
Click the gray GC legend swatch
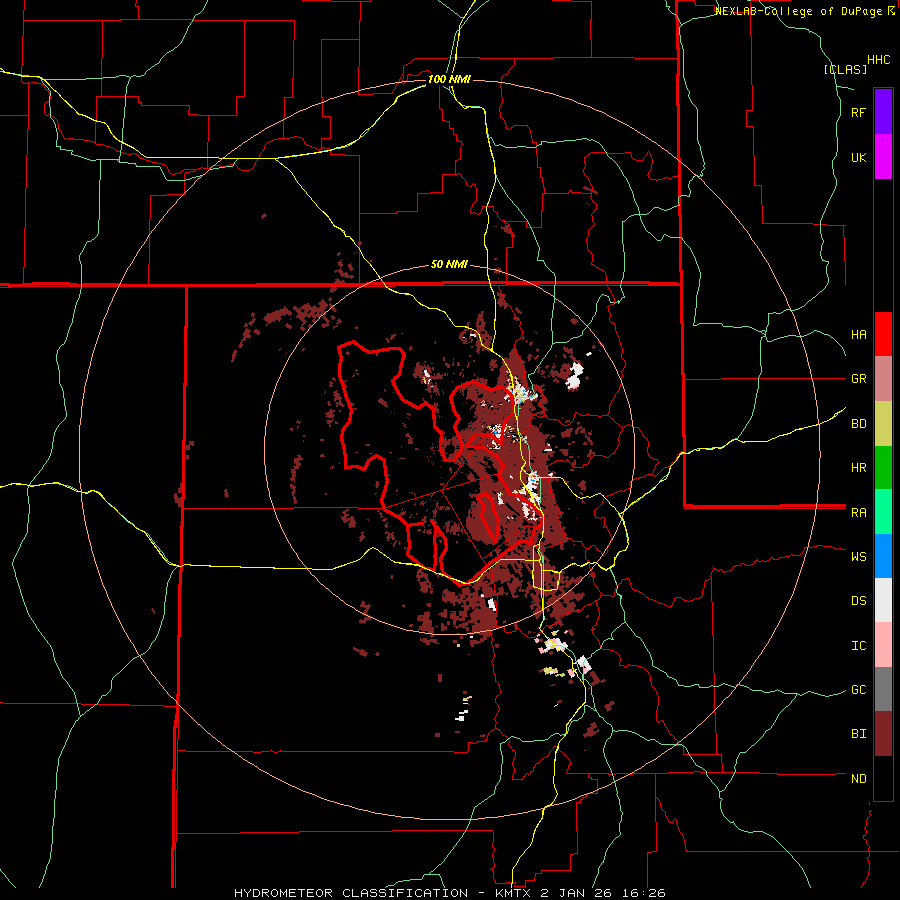(883, 689)
